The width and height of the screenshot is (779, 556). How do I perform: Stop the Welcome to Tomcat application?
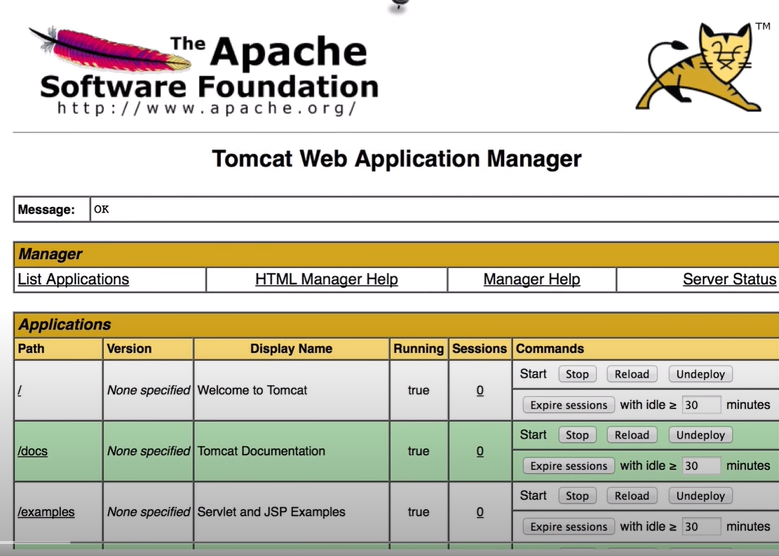tap(577, 374)
